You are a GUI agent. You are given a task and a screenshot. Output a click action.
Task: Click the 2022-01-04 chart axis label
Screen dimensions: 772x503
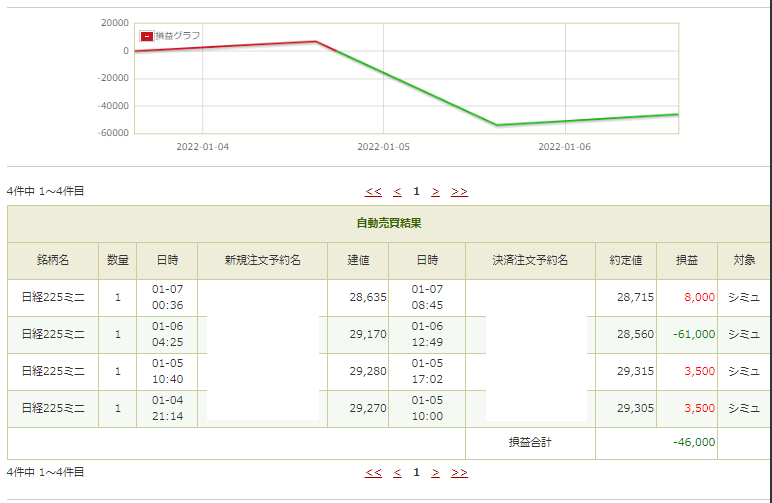(202, 147)
